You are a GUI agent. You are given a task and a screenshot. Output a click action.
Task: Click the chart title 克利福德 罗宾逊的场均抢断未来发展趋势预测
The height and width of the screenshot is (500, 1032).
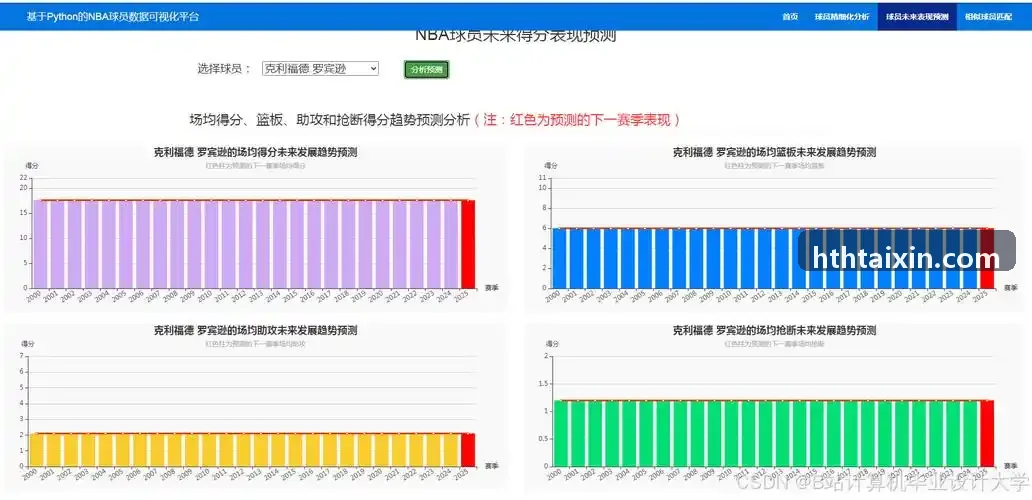pos(774,330)
